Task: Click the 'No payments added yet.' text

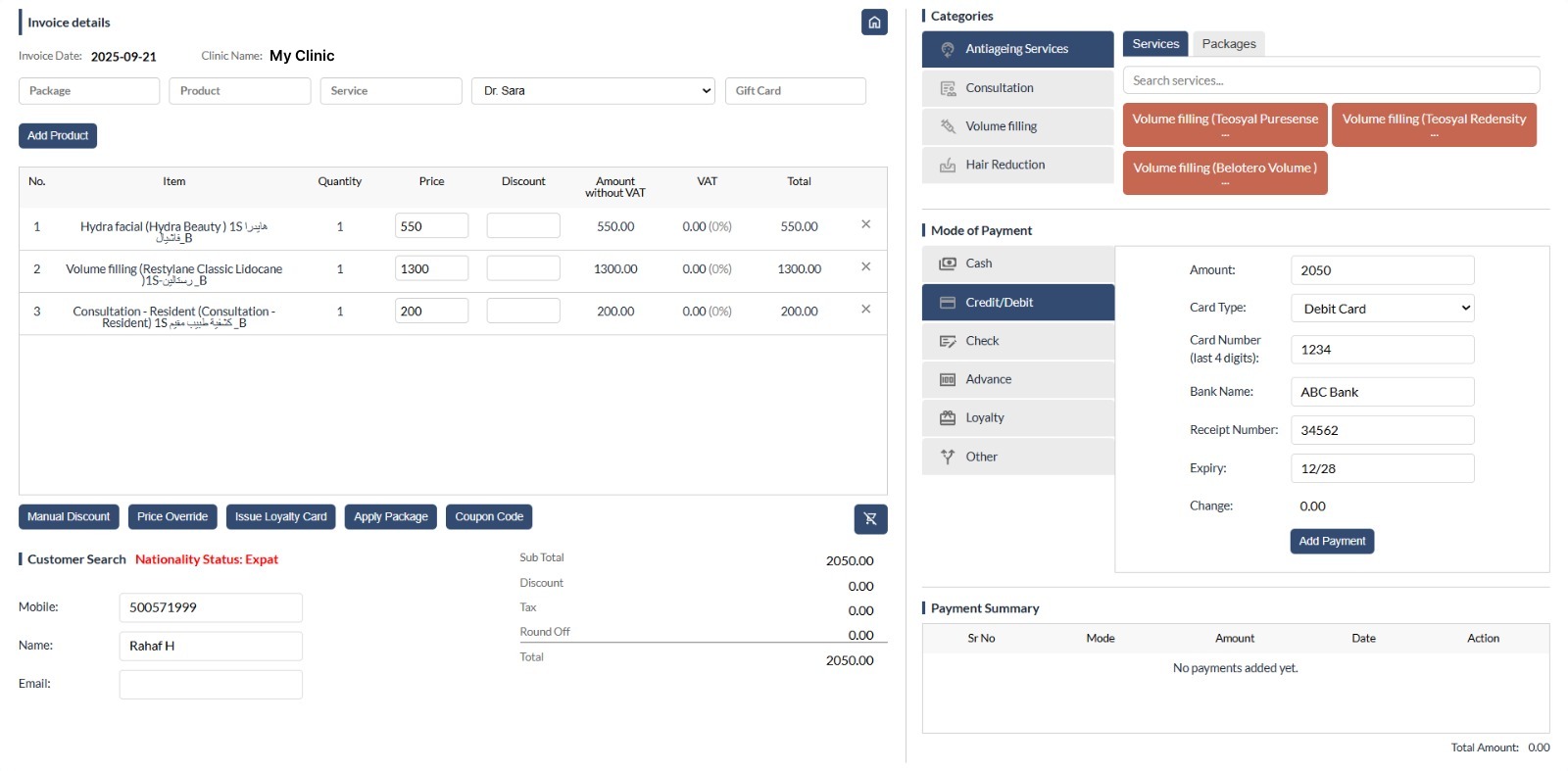Action: tap(1235, 668)
